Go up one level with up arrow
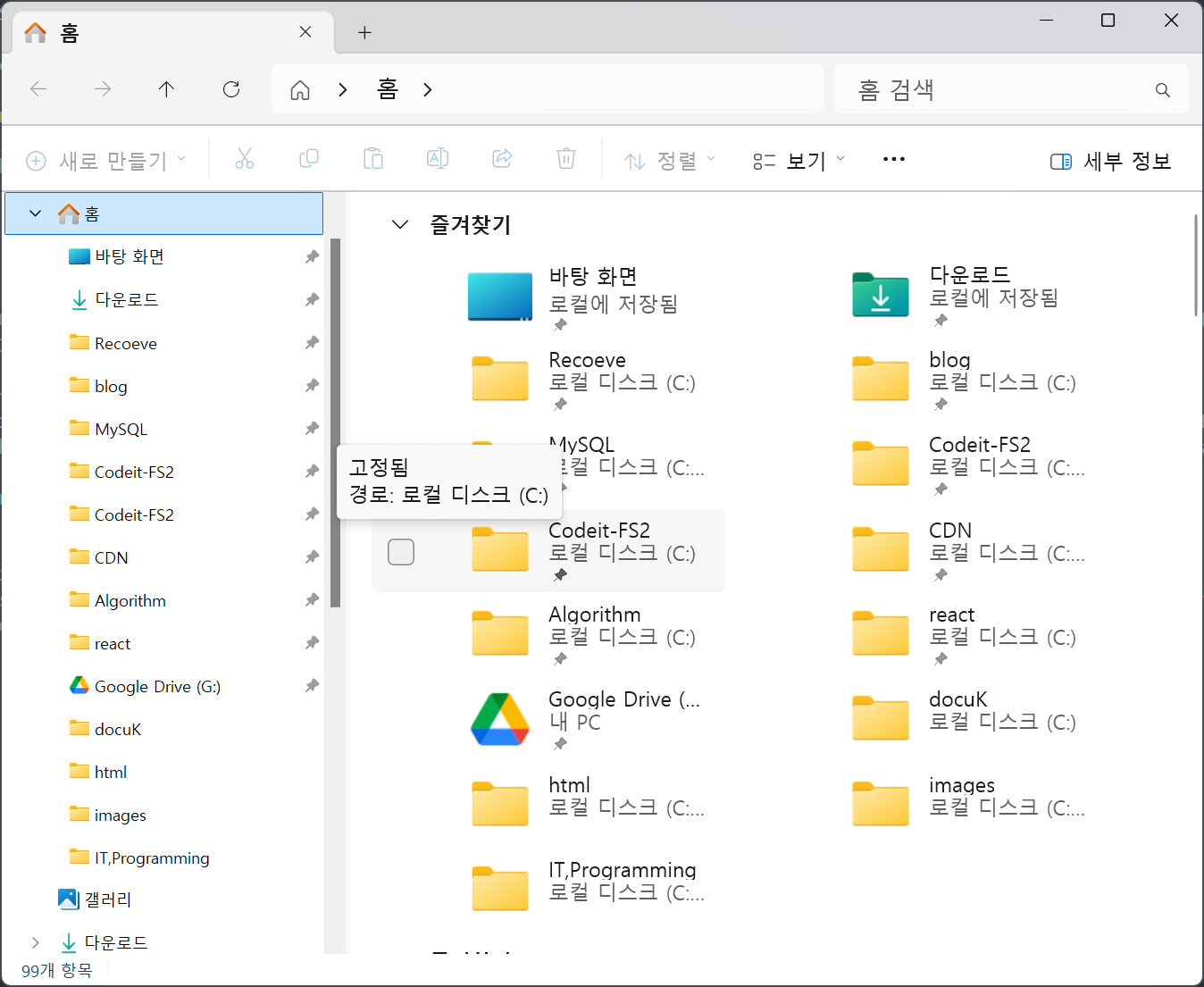 pos(166,89)
